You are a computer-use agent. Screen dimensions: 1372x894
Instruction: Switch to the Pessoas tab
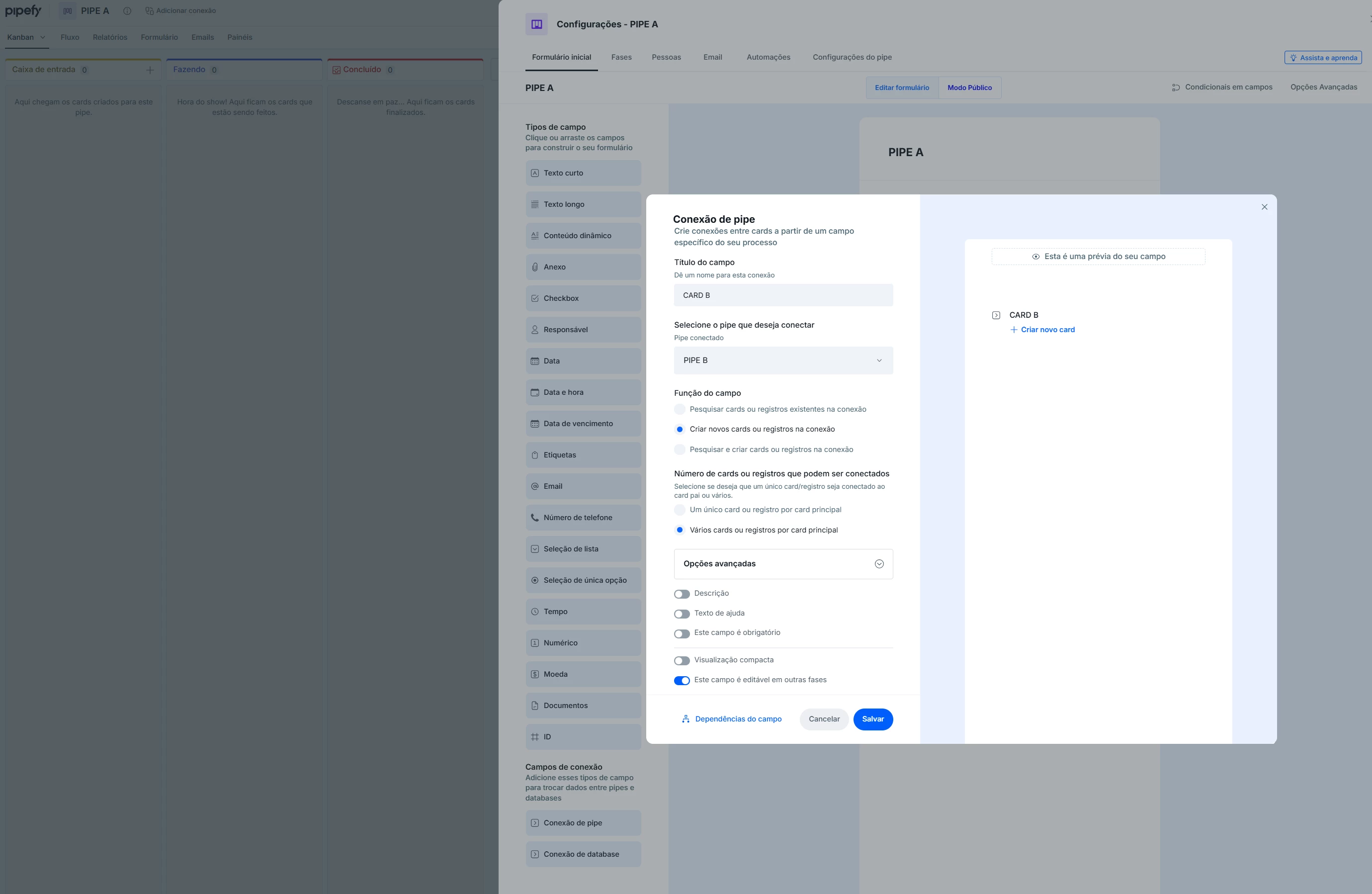667,57
